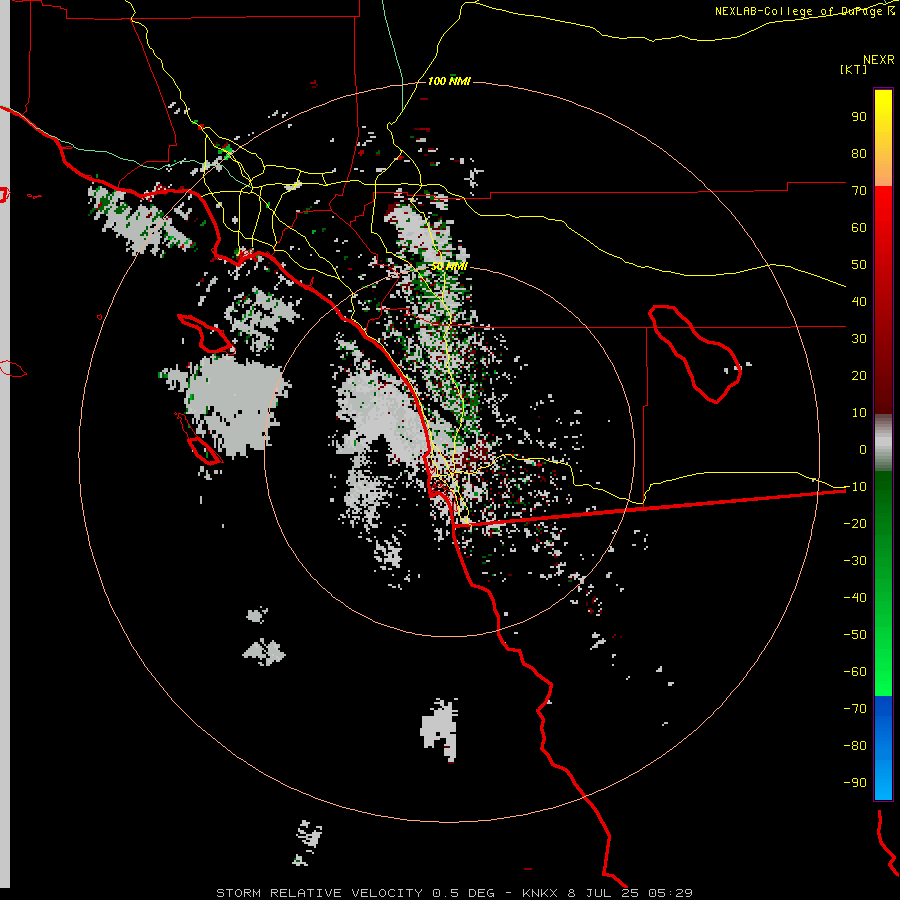Click the 60 value on velocity scale
The image size is (900, 900).
(859, 227)
